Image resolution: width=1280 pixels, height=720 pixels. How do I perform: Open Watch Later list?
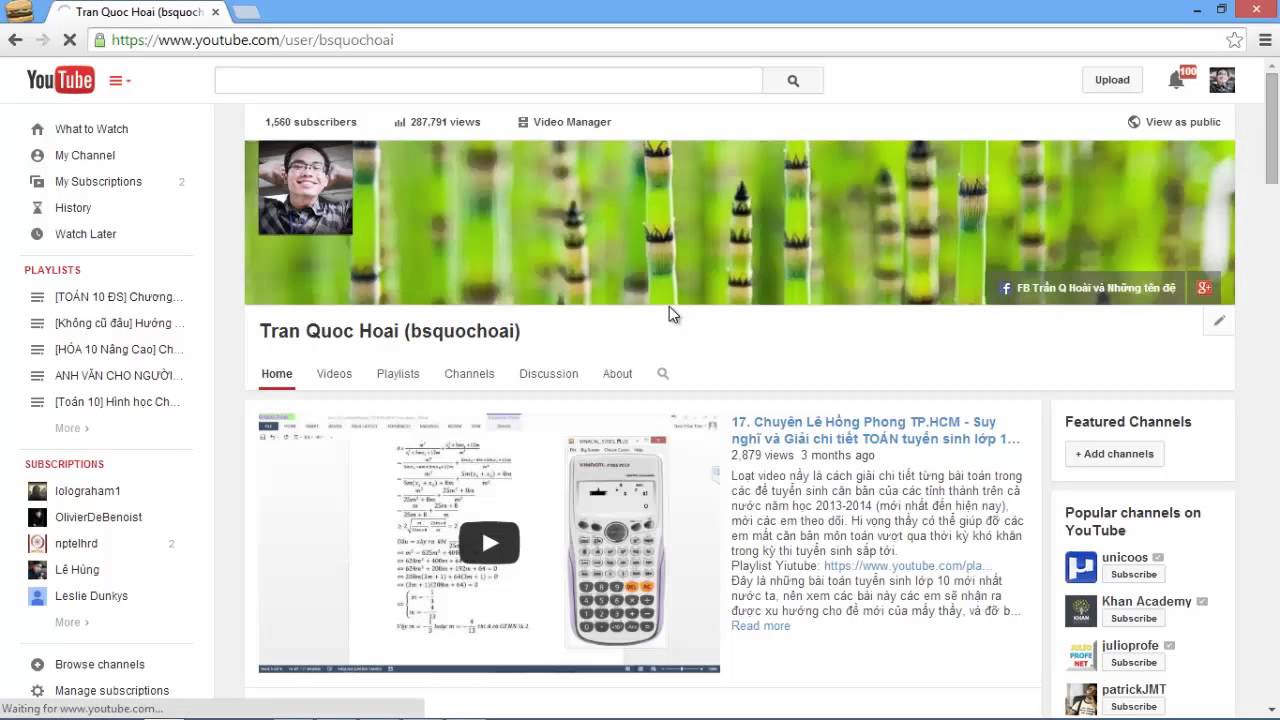tap(86, 233)
